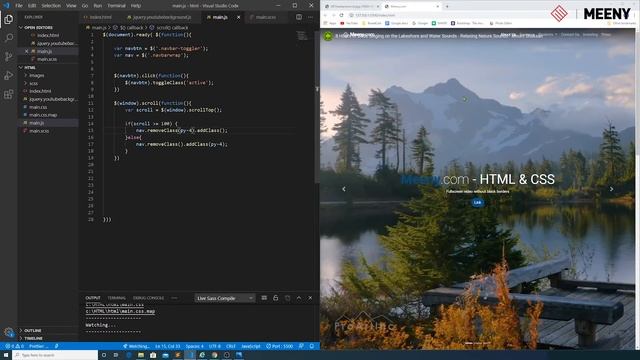Open main.scss in Open Editors list
Image resolution: width=640 pixels, height=360 pixels.
click(47, 59)
